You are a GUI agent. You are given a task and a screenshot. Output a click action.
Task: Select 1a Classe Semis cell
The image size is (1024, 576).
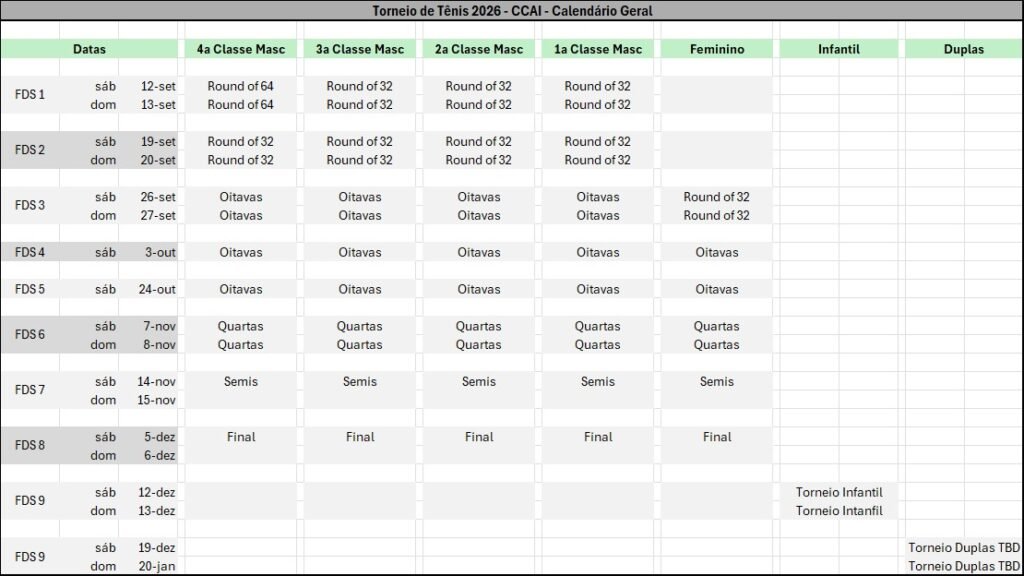[598, 381]
